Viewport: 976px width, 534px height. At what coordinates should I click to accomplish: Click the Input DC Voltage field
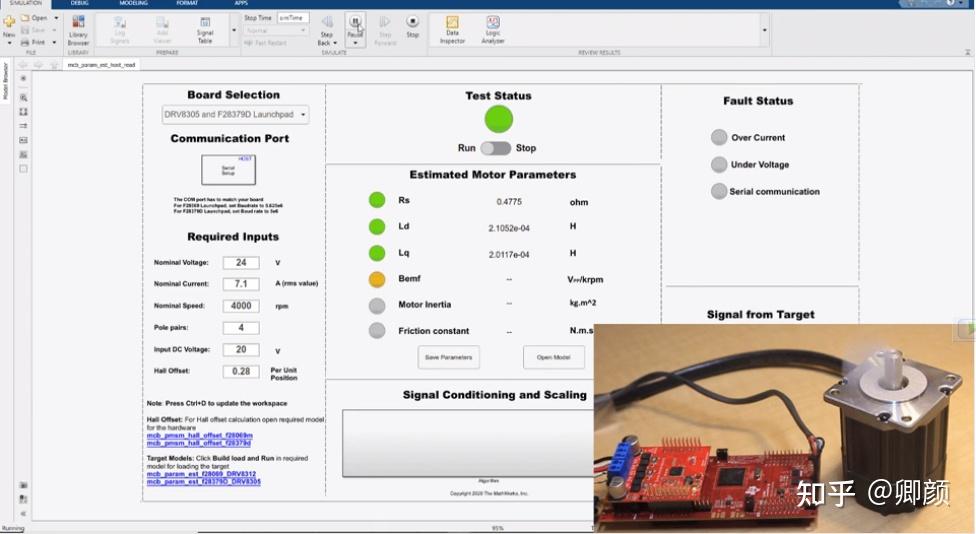(241, 350)
